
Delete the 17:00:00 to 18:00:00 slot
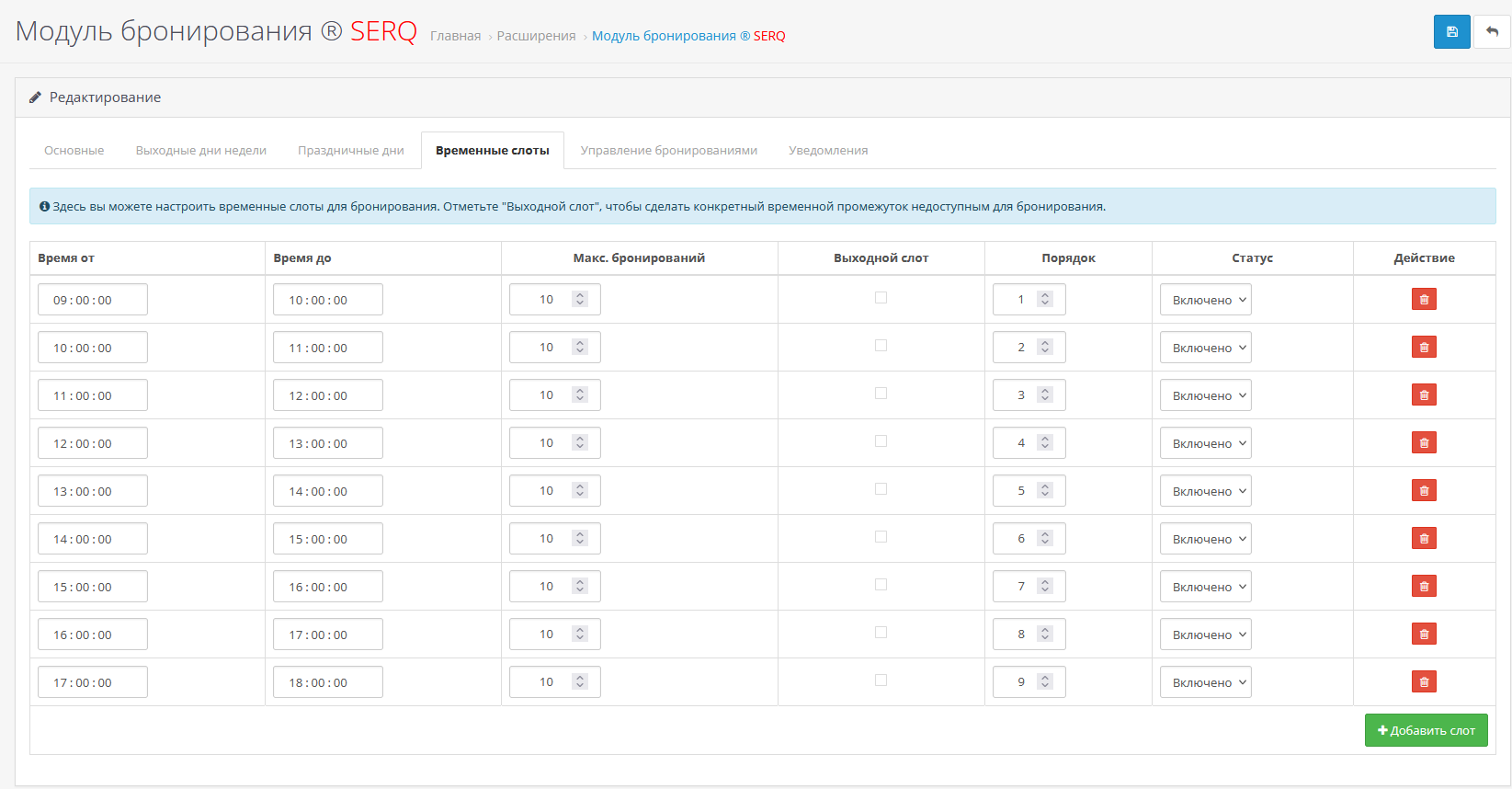click(1424, 682)
